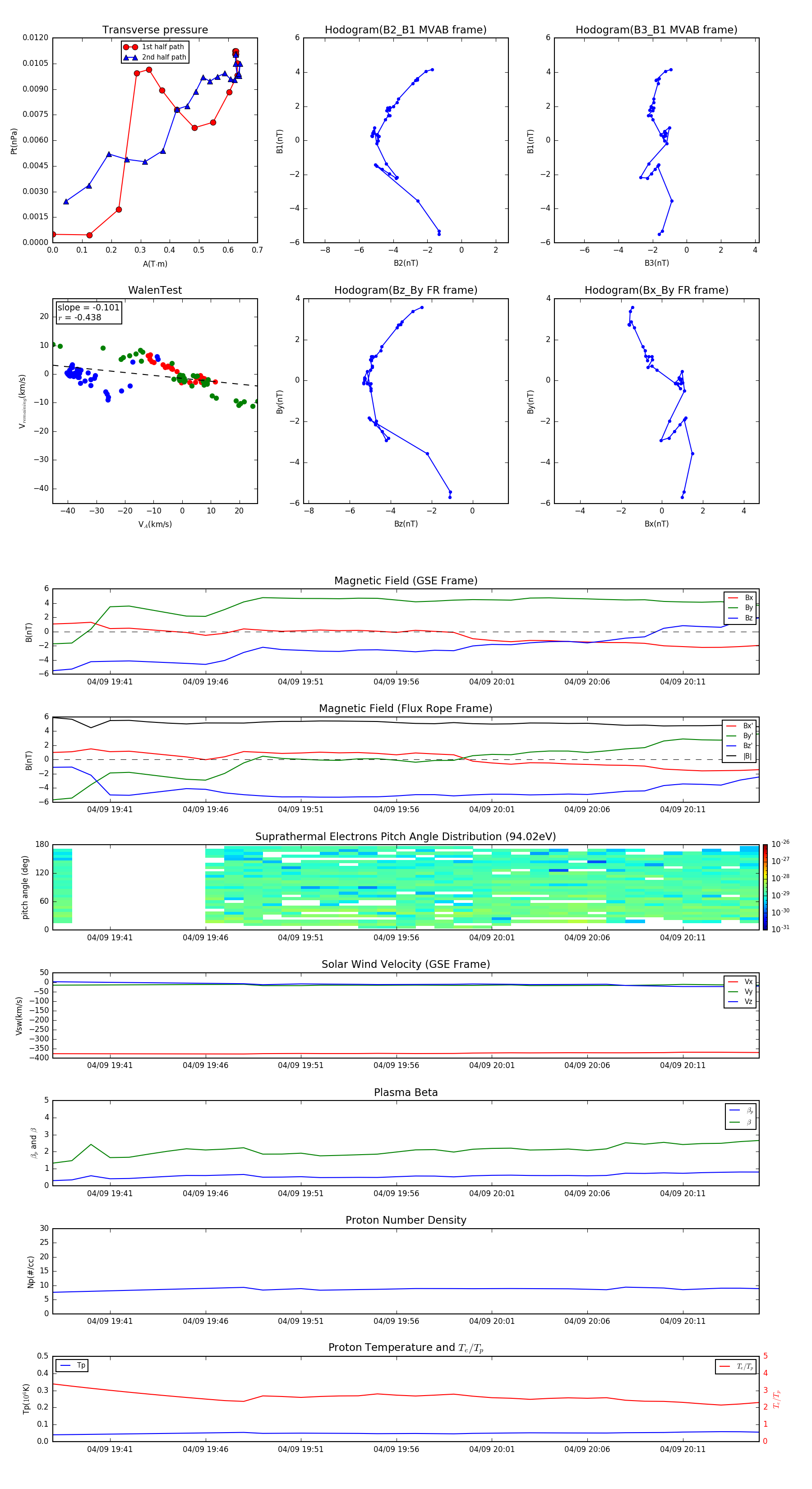Click the Proton Temperature and Te/Tp title
The width and height of the screenshot is (812, 1489).
click(406, 1348)
